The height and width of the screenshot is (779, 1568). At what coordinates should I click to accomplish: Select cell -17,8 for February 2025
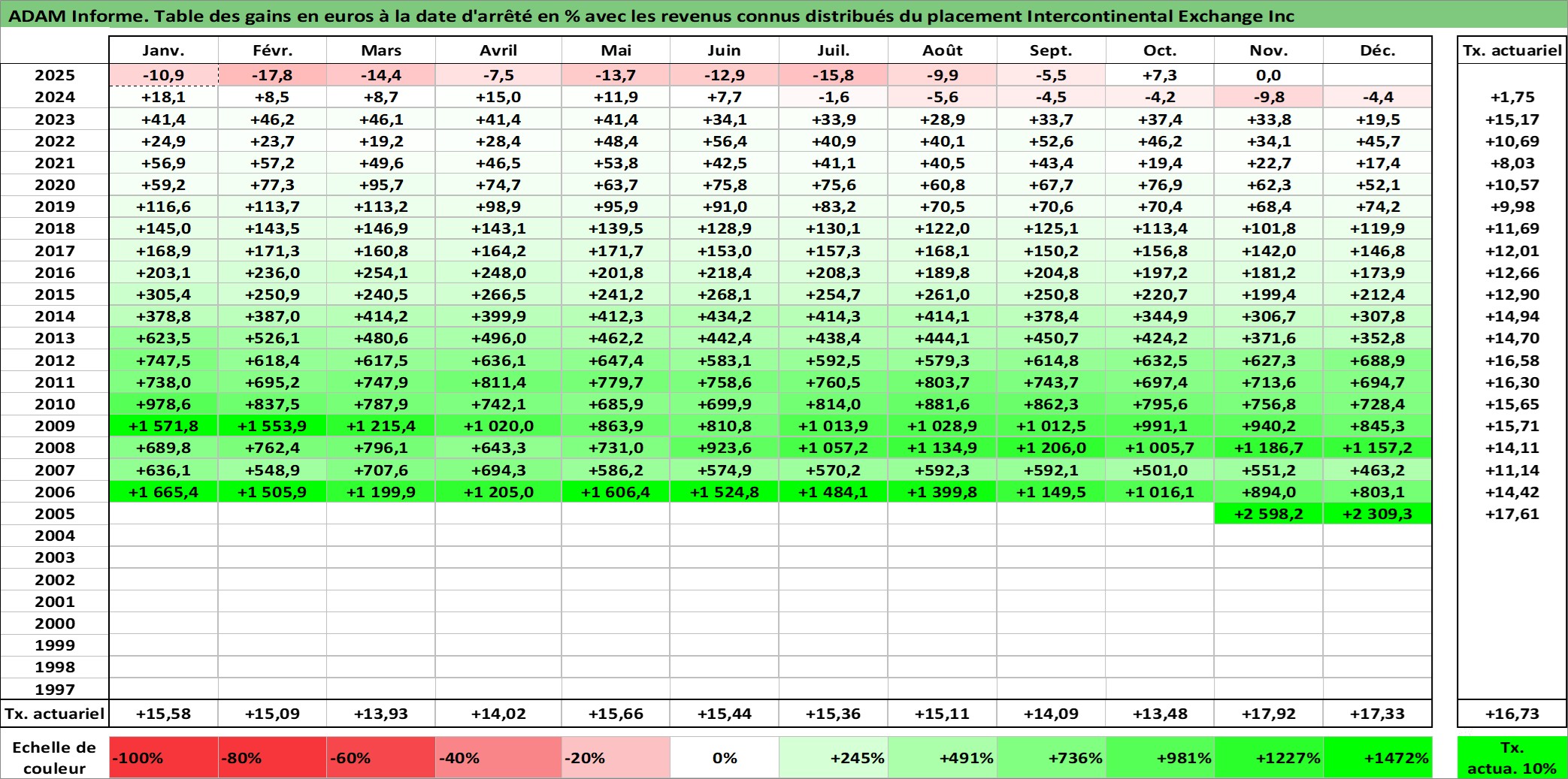[x=272, y=75]
